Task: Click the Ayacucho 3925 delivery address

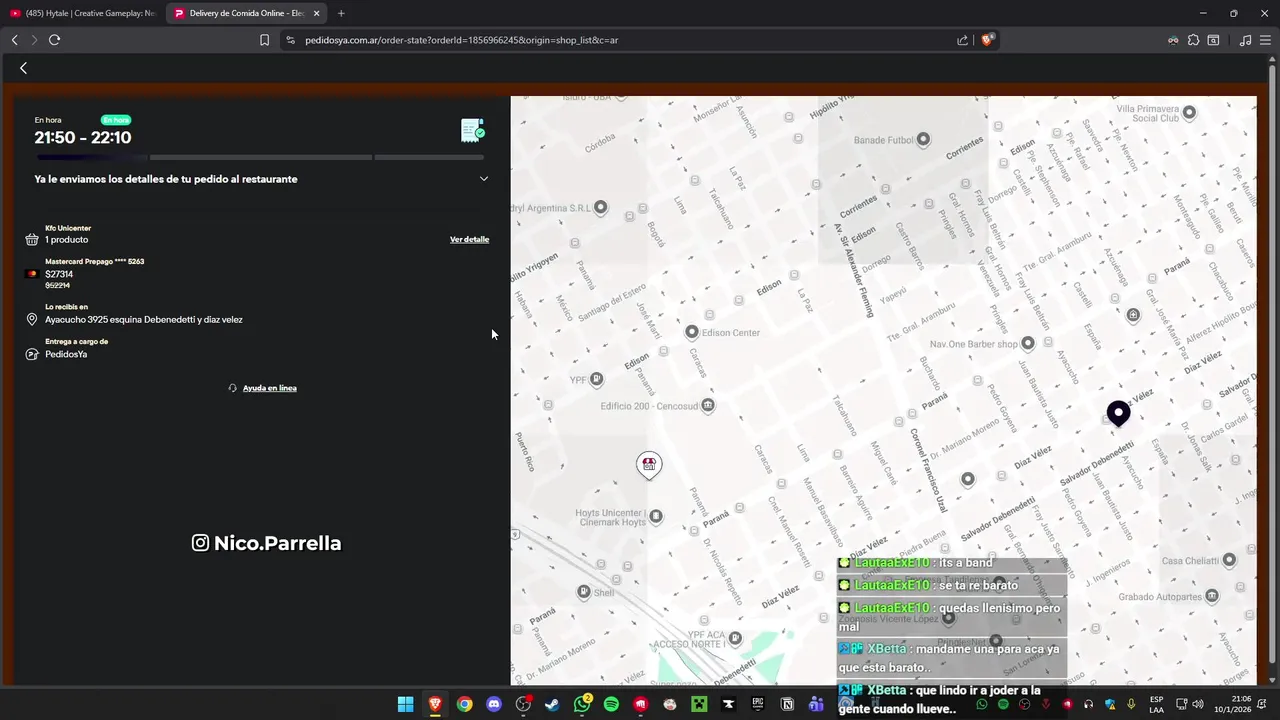Action: (144, 320)
